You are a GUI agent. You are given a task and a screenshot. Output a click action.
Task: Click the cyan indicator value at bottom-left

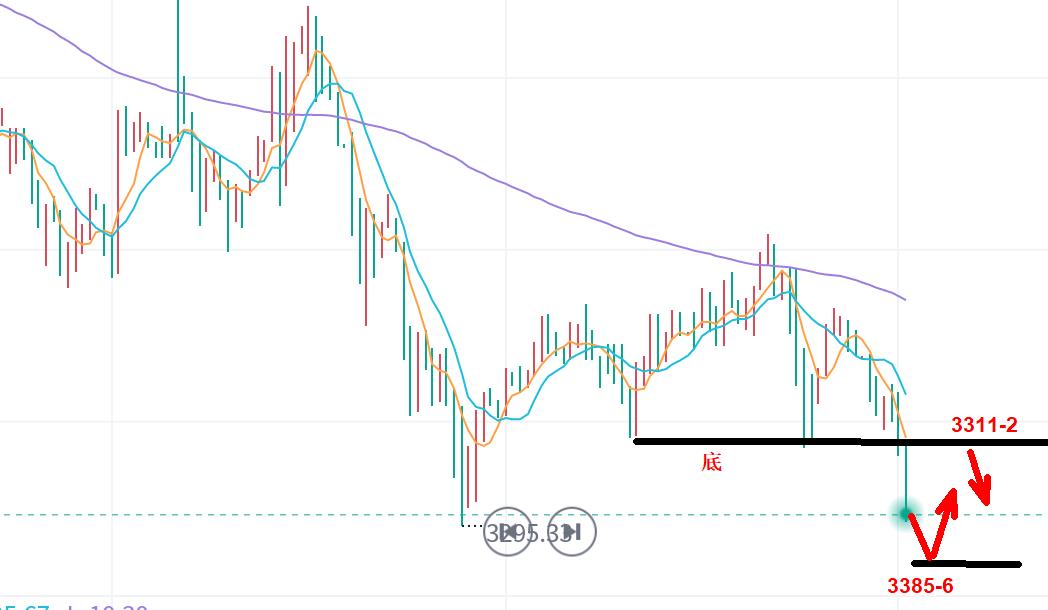pyautogui.click(x=28, y=607)
